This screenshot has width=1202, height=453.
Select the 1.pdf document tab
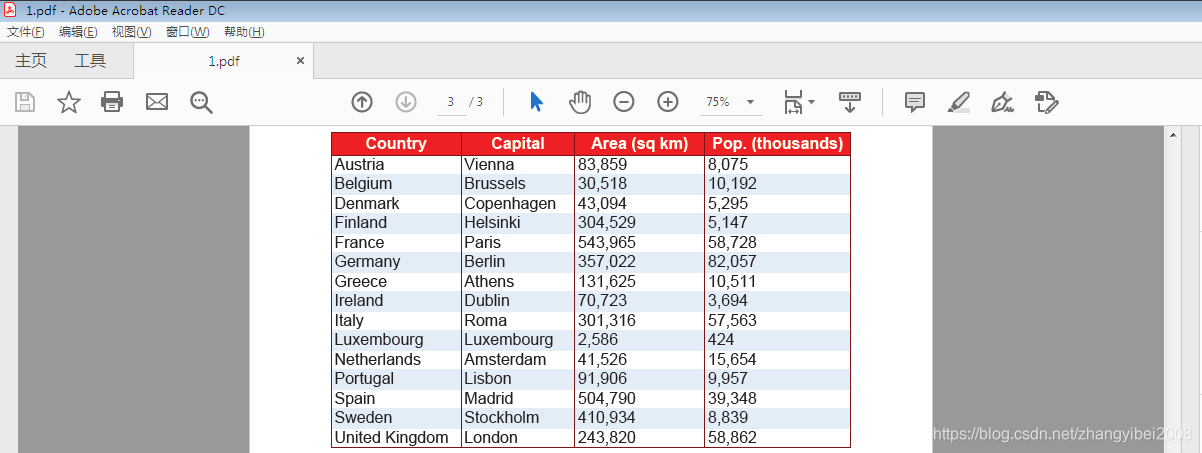224,61
